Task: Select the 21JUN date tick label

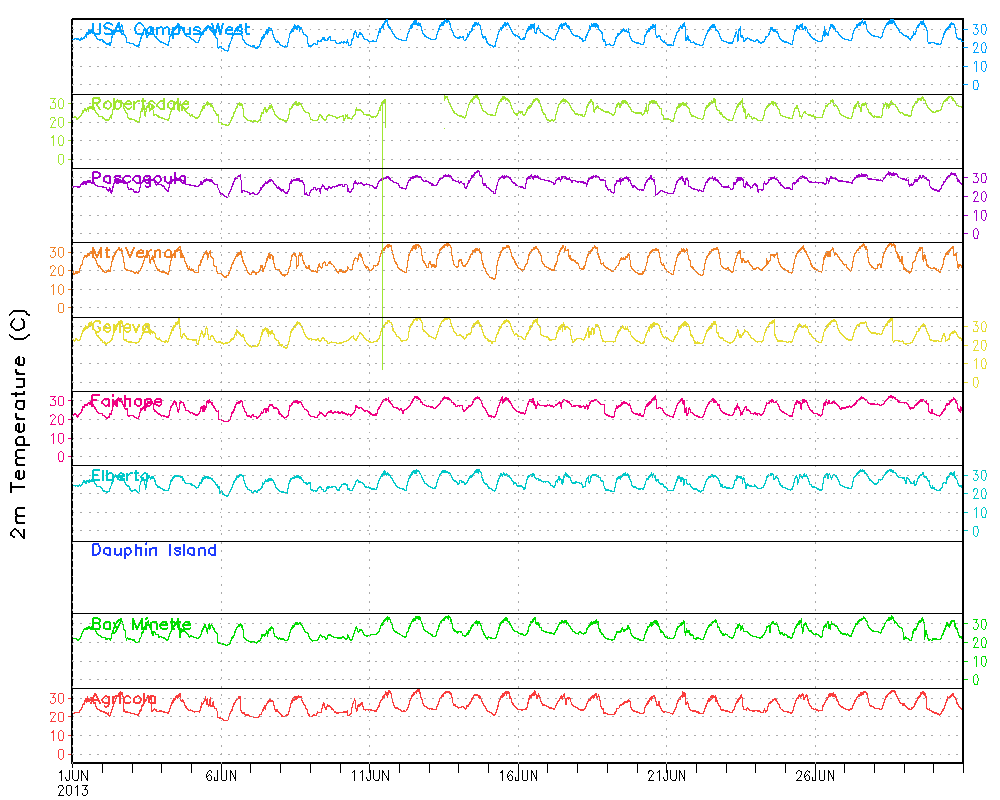Action: click(x=666, y=775)
